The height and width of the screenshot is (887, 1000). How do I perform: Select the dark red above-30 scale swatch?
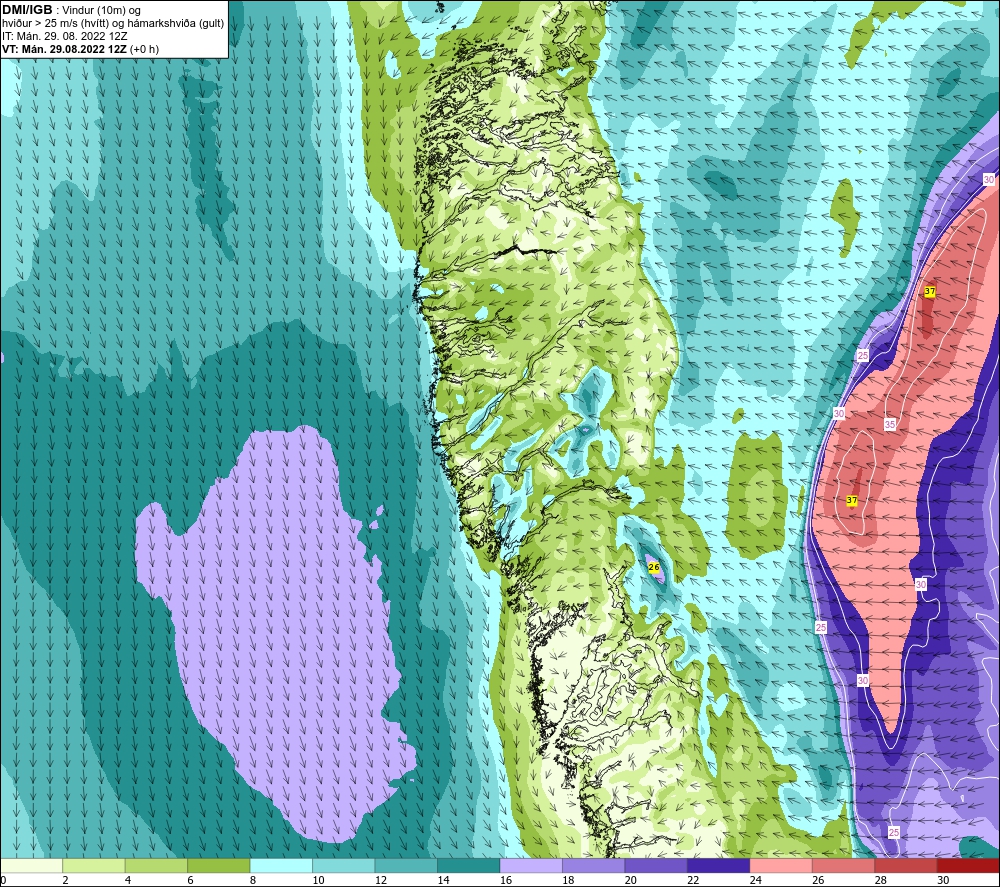969,865
